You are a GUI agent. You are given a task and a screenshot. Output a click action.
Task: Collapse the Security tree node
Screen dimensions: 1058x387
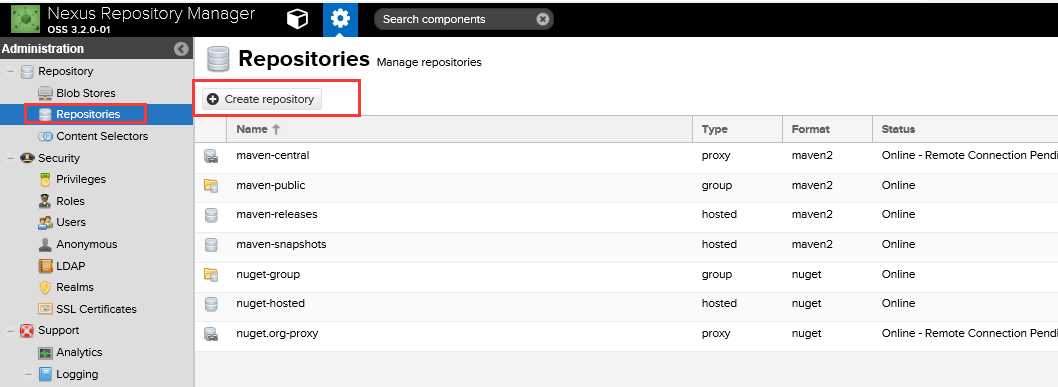11,158
